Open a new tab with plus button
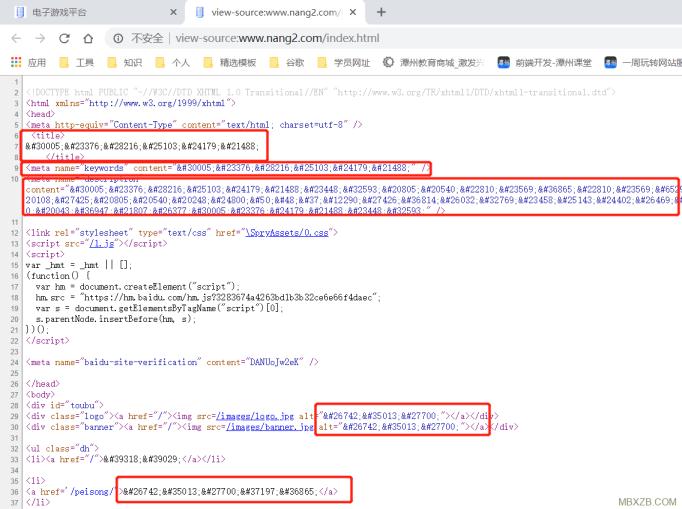Image resolution: width=682 pixels, height=509 pixels. 381,12
